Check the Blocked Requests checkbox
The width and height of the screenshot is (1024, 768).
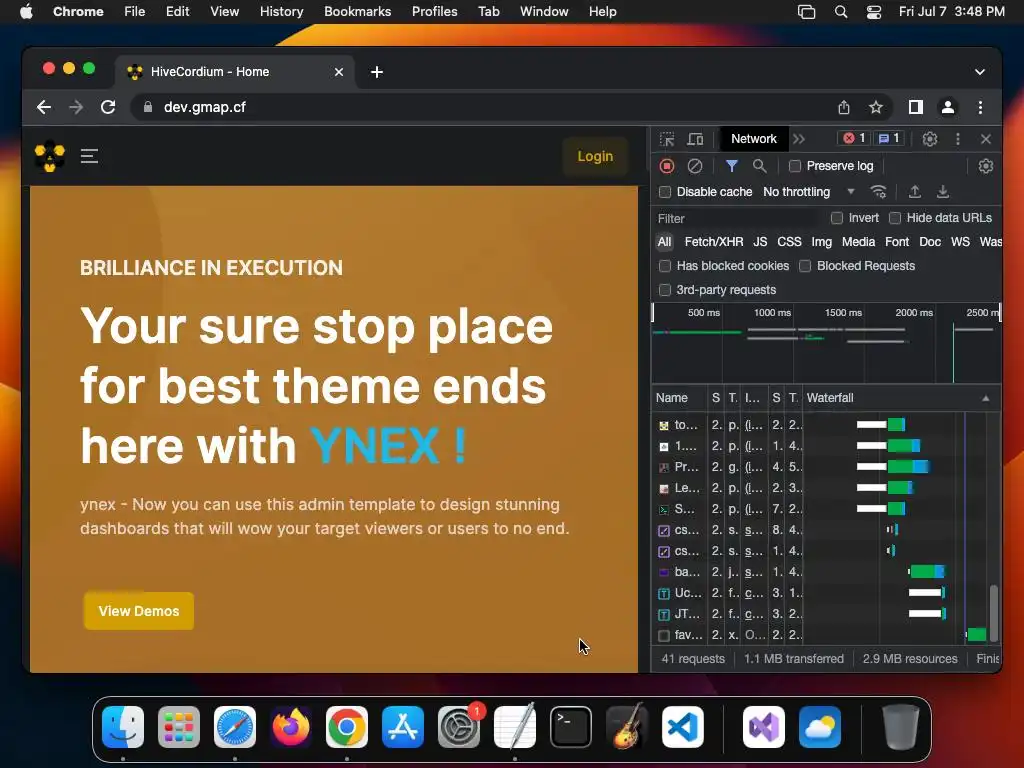805,266
